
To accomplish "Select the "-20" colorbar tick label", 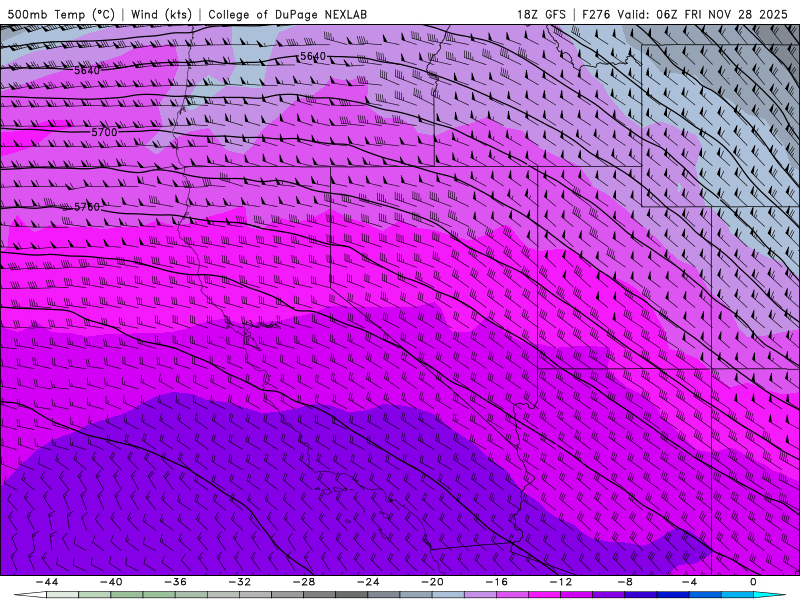I will tap(432, 582).
